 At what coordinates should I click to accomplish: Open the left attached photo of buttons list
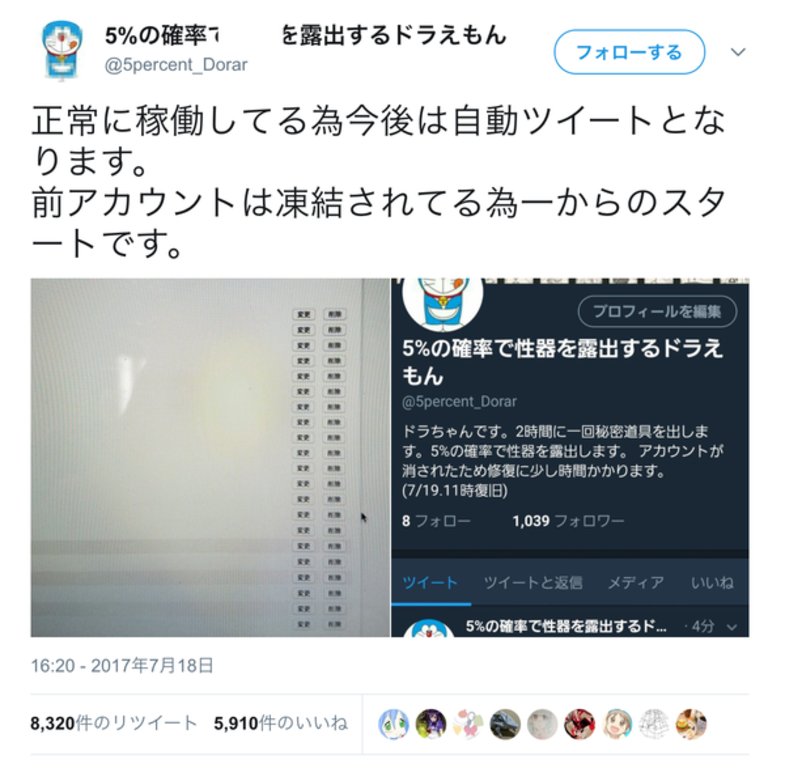click(x=210, y=458)
